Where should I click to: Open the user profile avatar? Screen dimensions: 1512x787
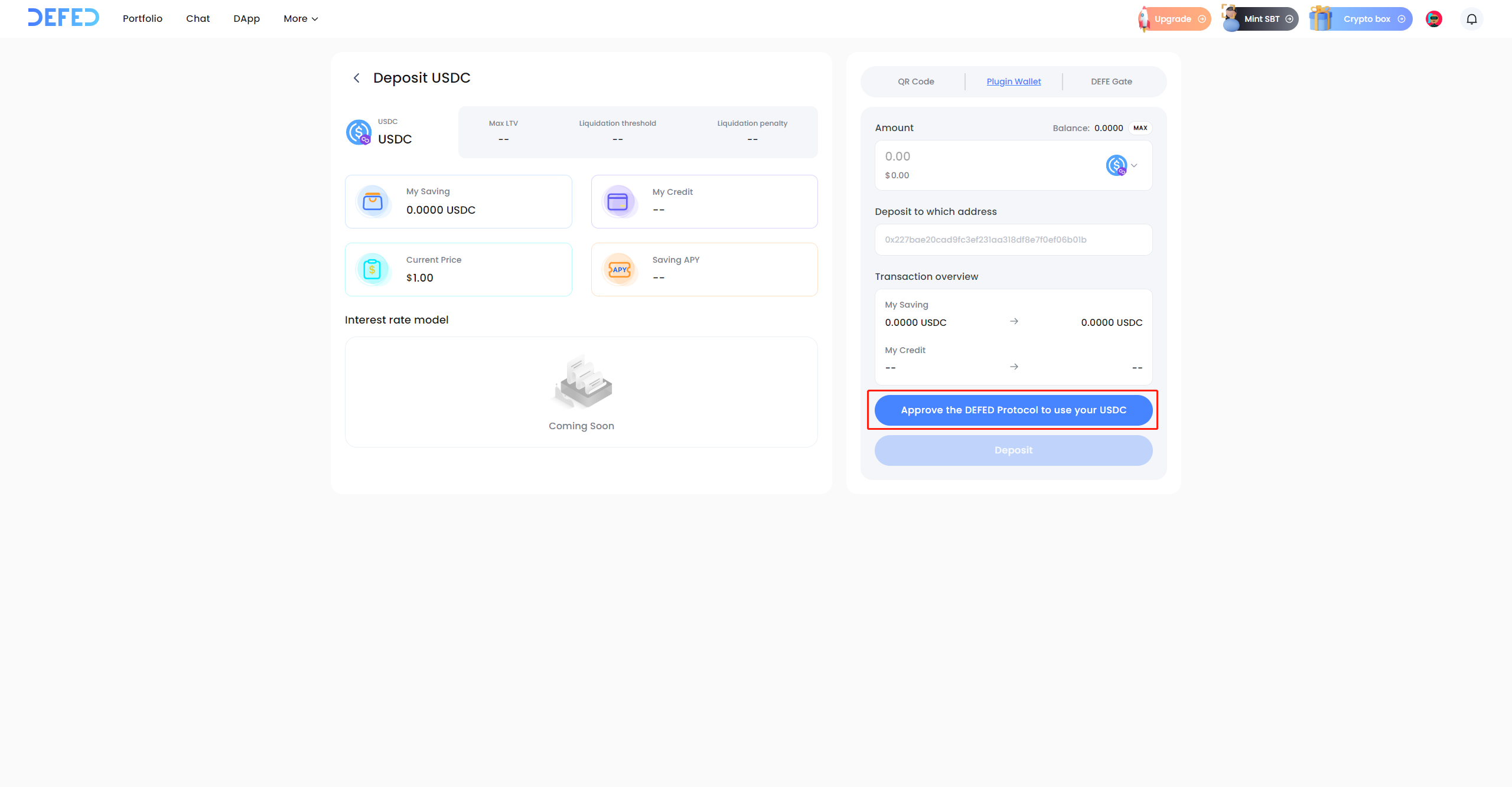pos(1433,19)
